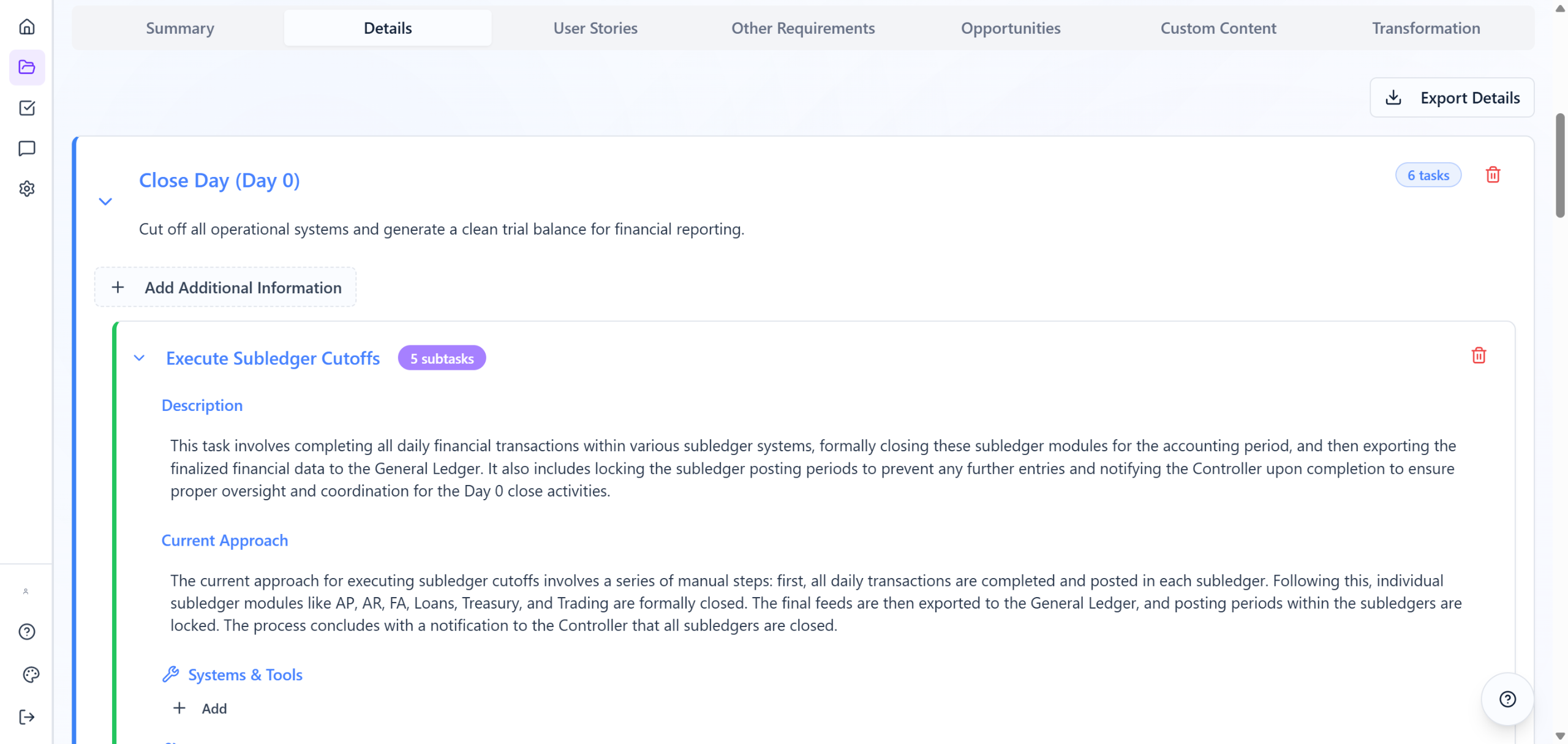This screenshot has width=1568, height=744.
Task: Click Add Additional Information button
Action: point(225,287)
